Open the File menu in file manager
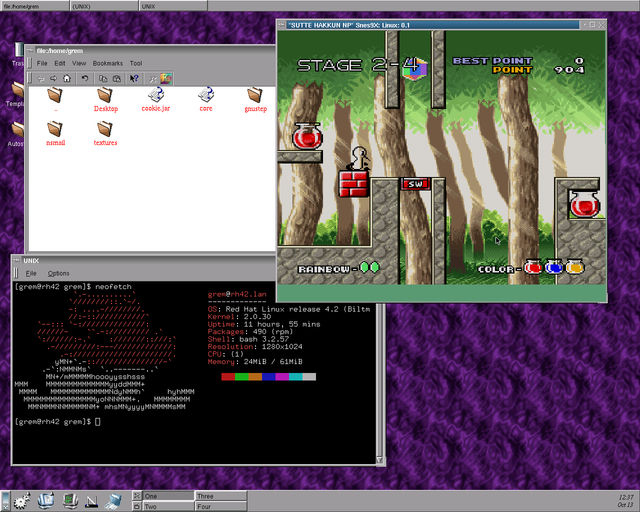The height and width of the screenshot is (512, 640). pyautogui.click(x=42, y=63)
